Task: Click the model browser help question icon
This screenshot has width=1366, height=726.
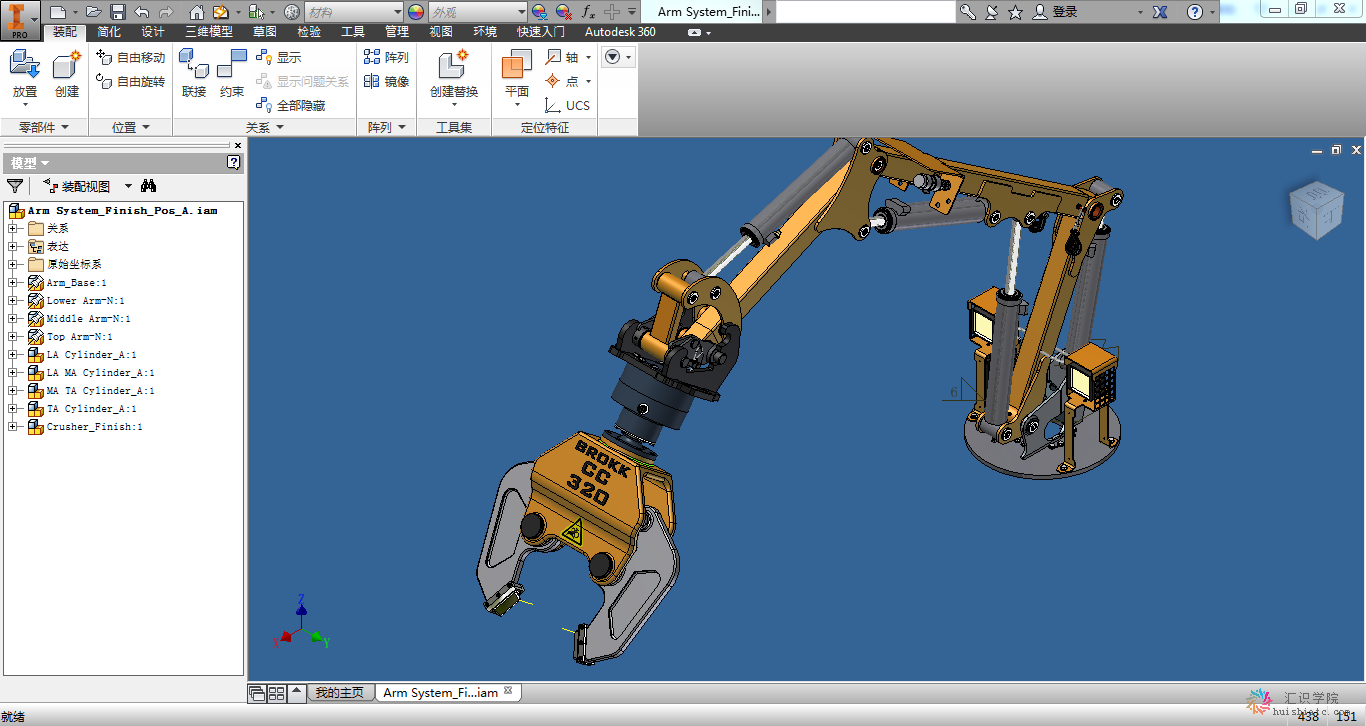Action: click(x=233, y=162)
